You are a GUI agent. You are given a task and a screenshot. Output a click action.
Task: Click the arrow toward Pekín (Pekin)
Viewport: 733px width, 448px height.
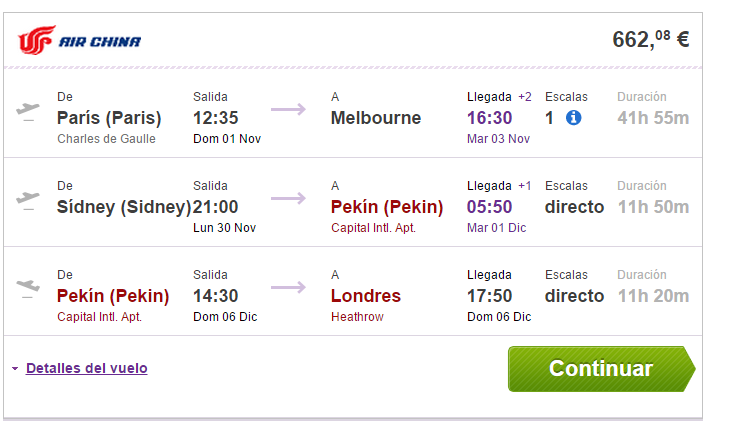(x=288, y=198)
